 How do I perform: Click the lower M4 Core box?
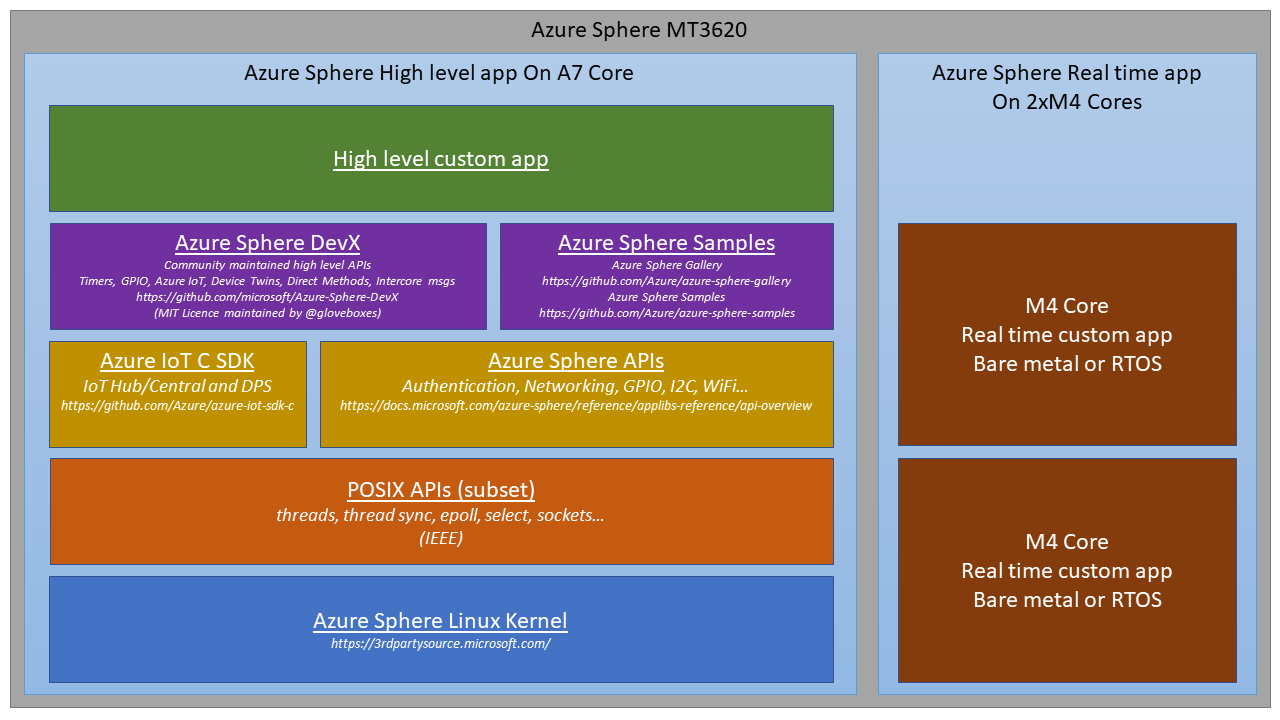(x=1066, y=570)
